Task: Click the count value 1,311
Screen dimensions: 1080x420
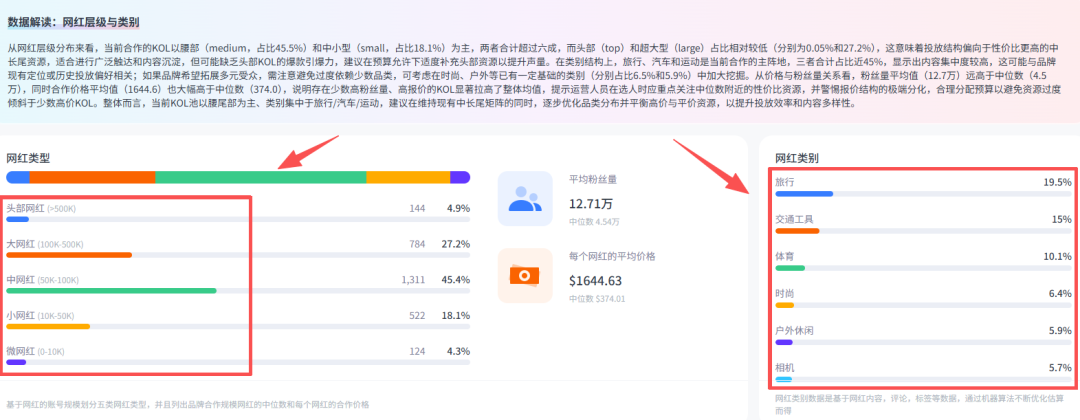Action: (x=413, y=280)
